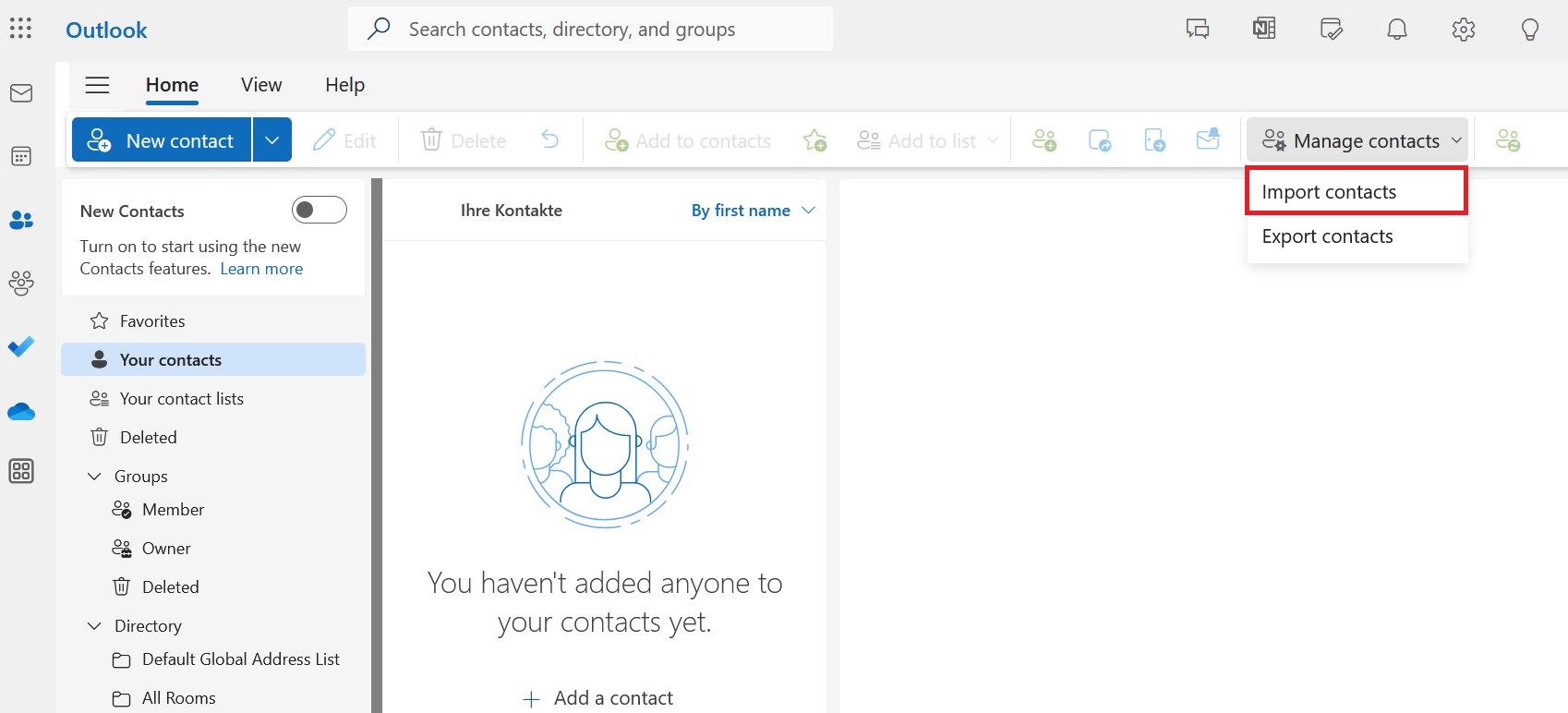
Task: Open the notifications bell
Action: (x=1397, y=30)
